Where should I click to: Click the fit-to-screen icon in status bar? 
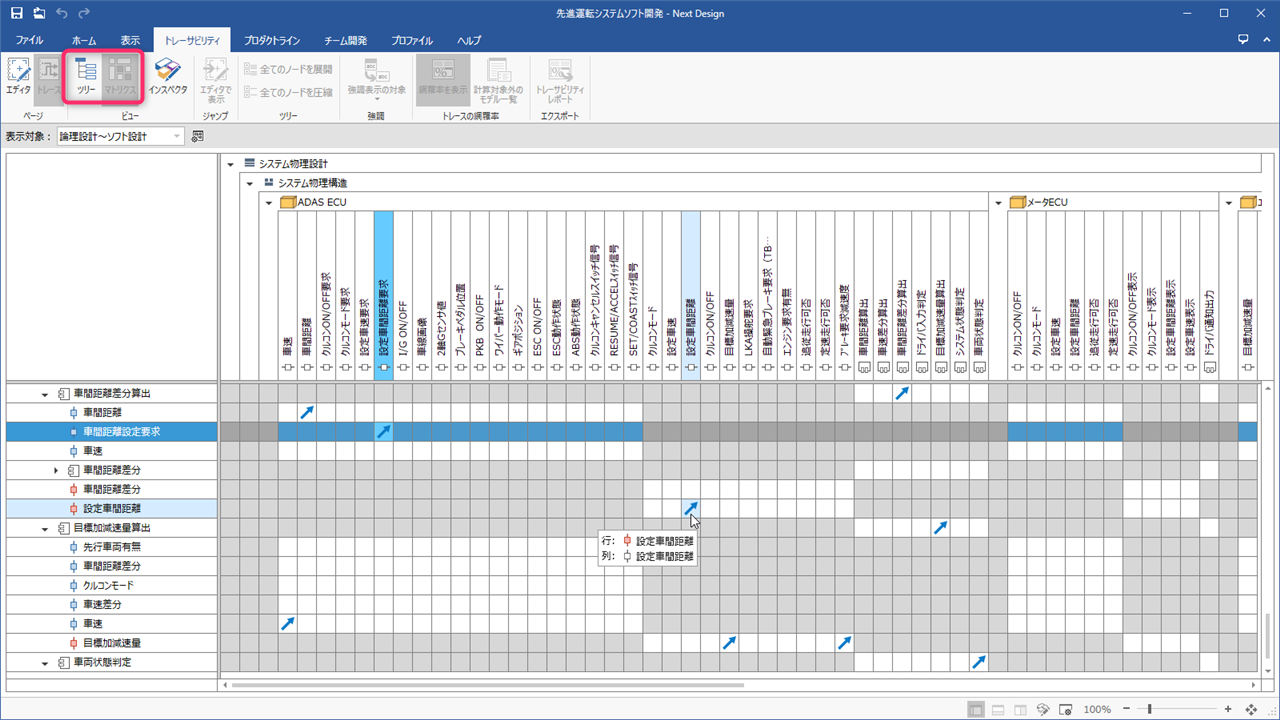[x=1251, y=709]
